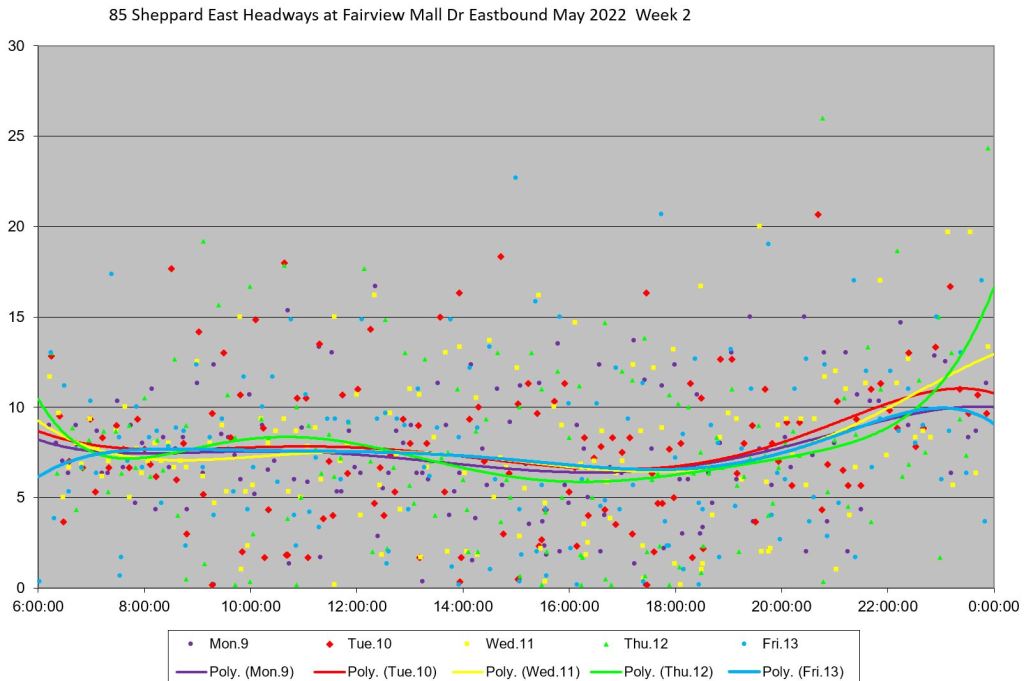The width and height of the screenshot is (1024, 681).
Task: Click the 6:00:00 x-axis label
Action: click(x=38, y=606)
